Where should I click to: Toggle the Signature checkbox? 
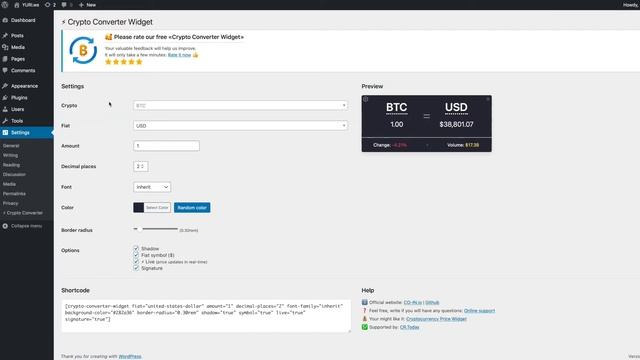point(136,268)
